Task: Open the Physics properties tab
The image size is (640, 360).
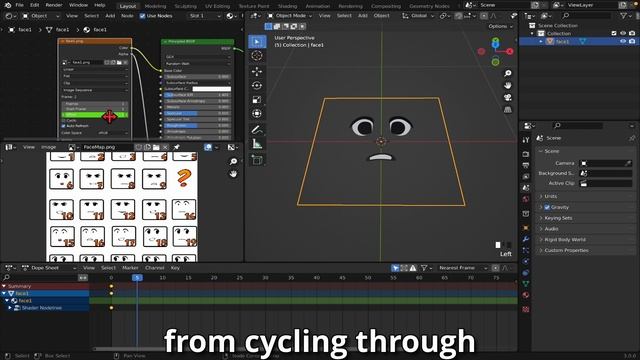Action: coord(526,261)
